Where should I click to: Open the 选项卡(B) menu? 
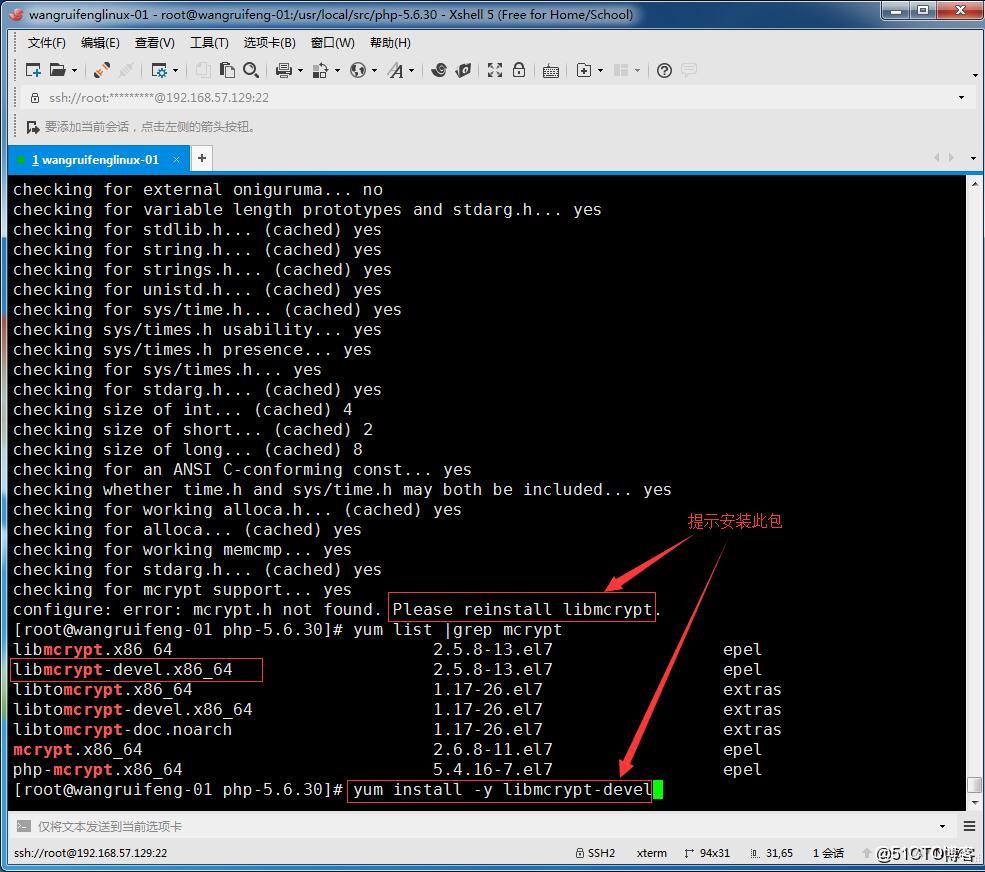(x=269, y=43)
